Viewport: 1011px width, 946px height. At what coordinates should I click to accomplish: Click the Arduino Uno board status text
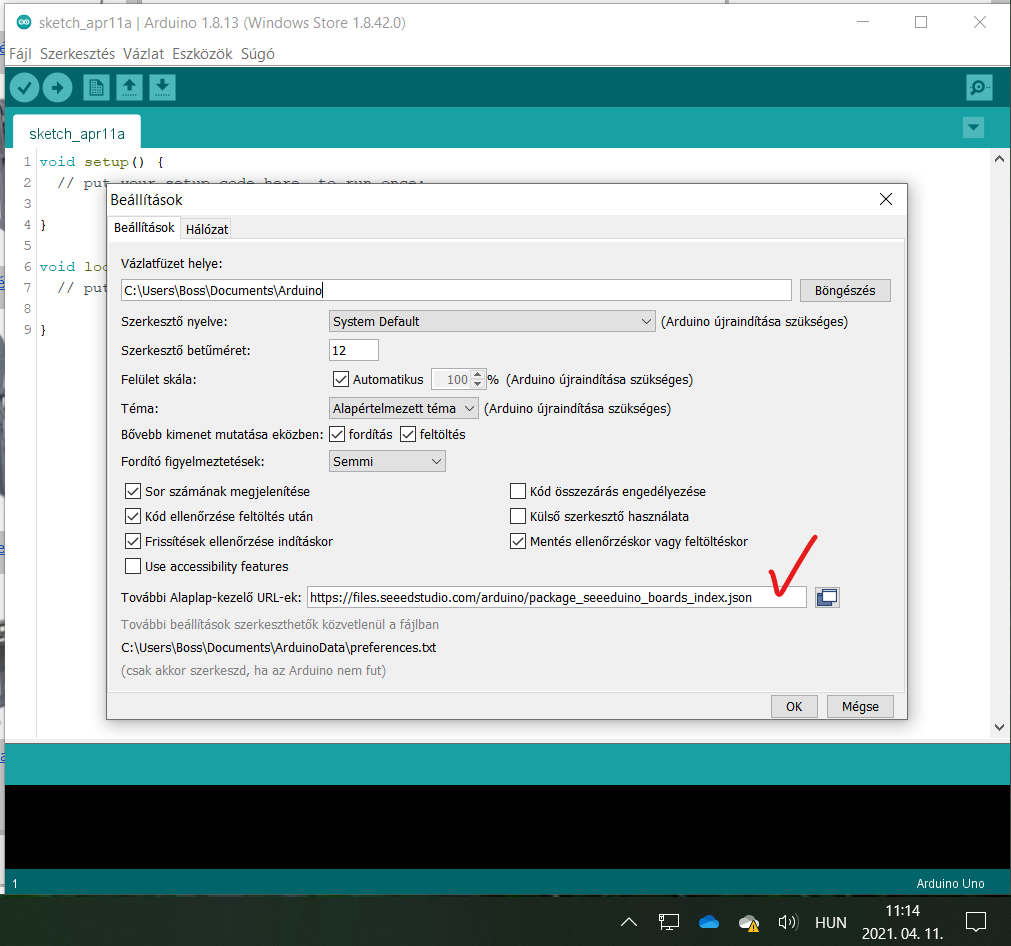tap(950, 883)
